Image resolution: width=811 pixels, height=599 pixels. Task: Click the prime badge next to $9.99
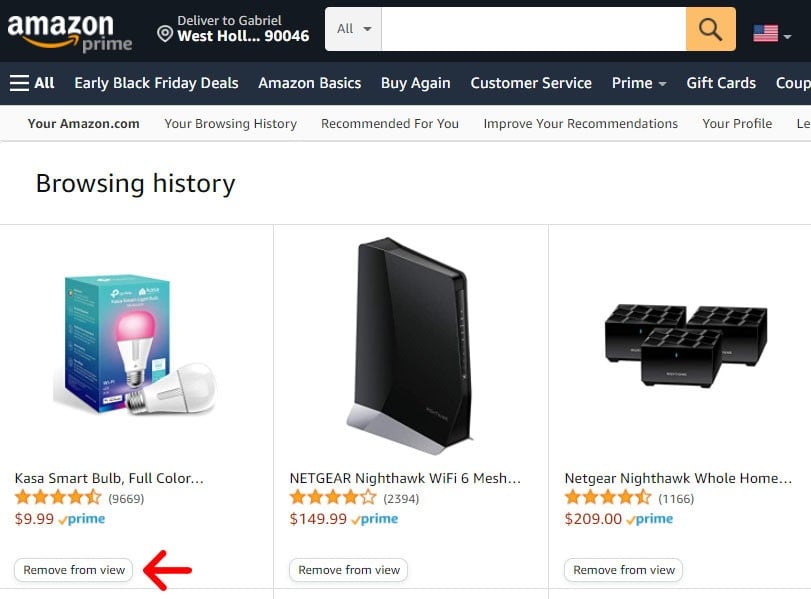(x=82, y=518)
